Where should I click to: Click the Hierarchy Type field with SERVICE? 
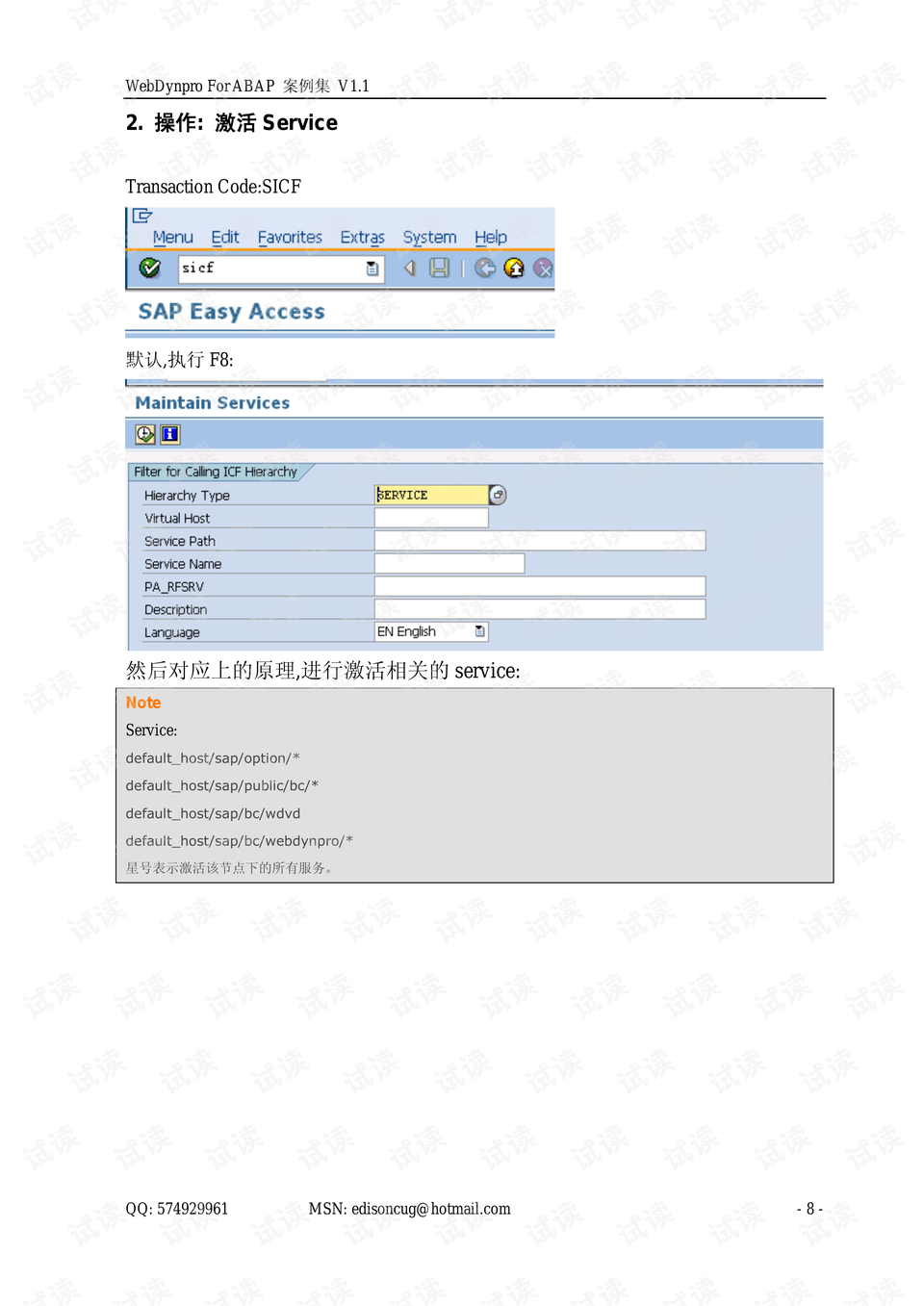pos(431,495)
